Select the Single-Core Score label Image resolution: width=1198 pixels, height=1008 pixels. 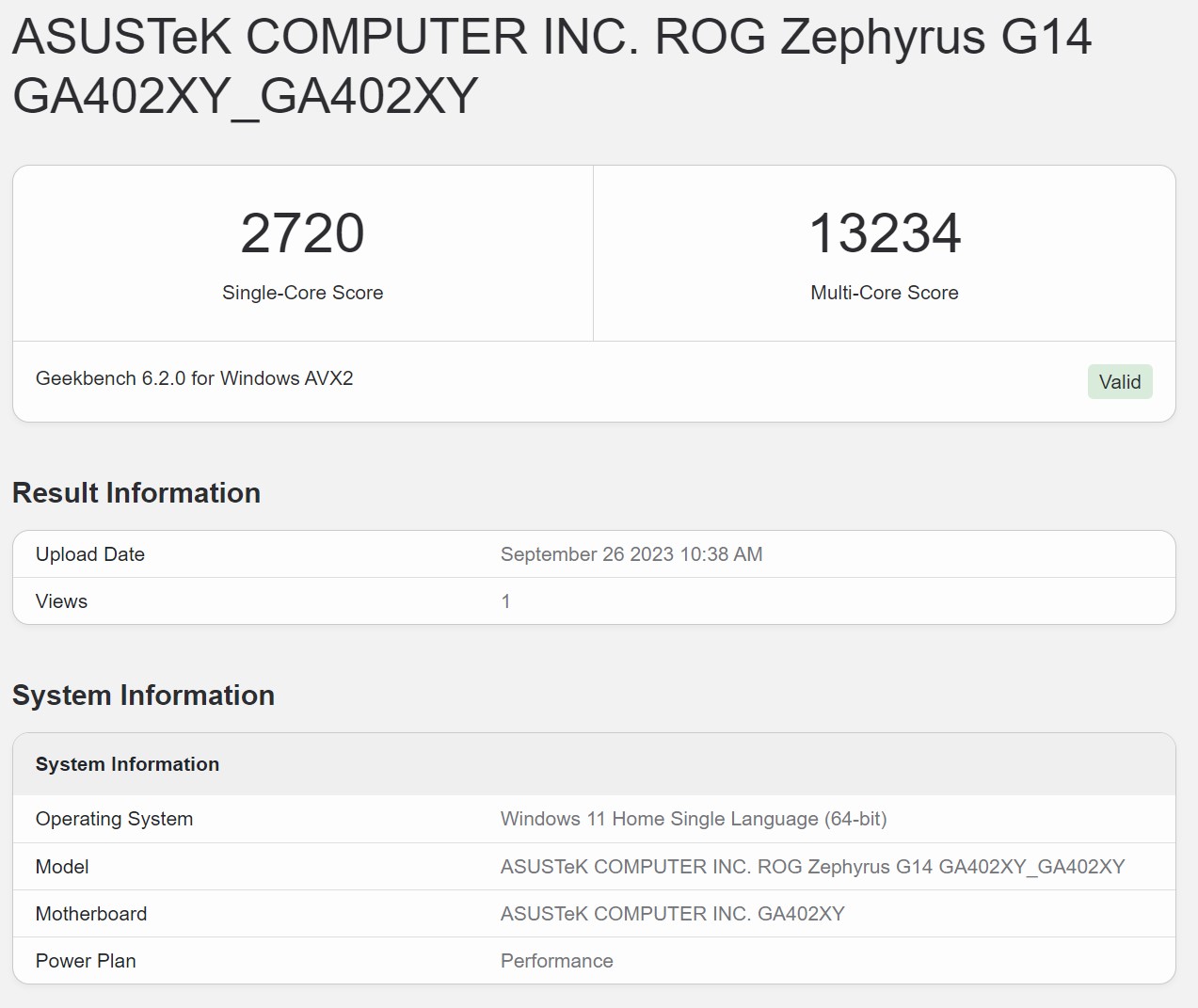(x=302, y=293)
